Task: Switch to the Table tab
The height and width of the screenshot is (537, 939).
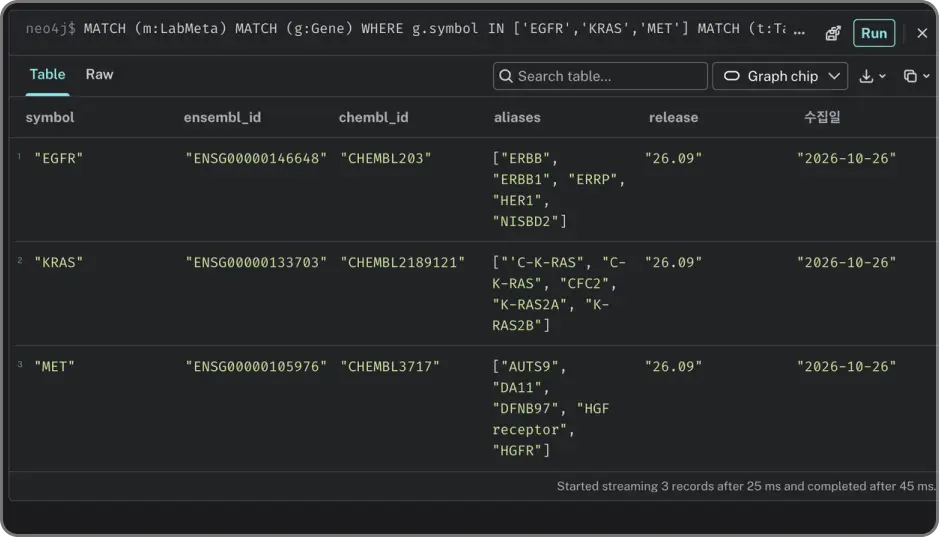Action: point(47,75)
